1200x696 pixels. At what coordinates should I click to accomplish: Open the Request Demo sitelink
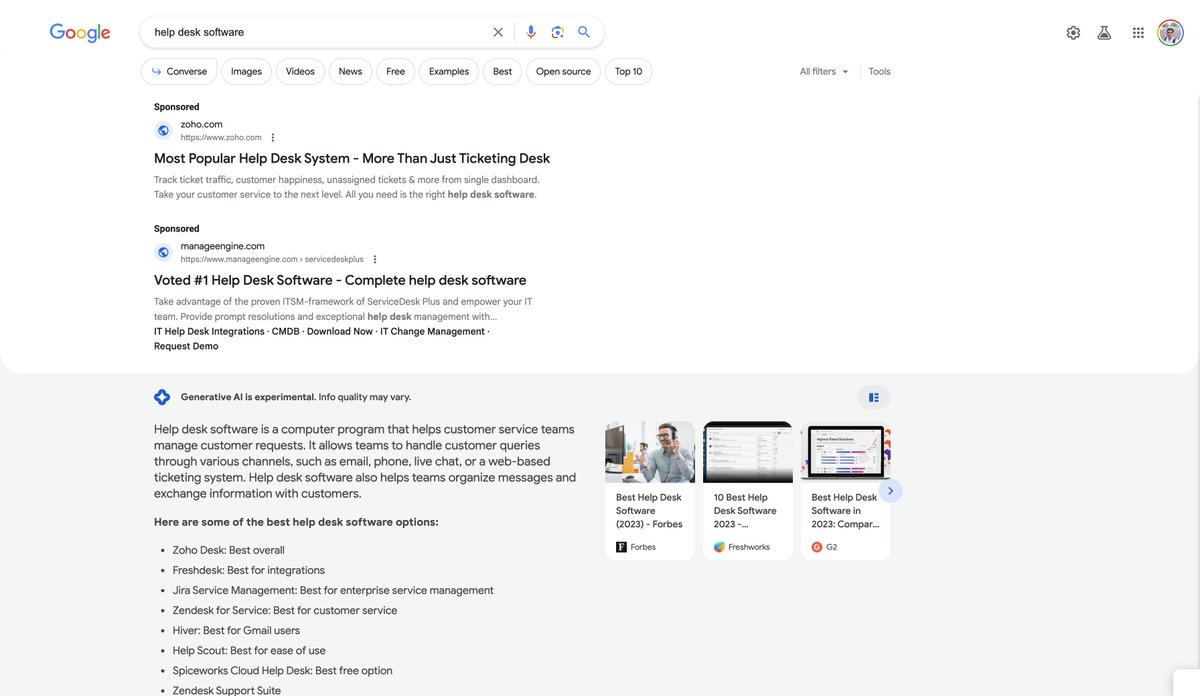(x=186, y=347)
